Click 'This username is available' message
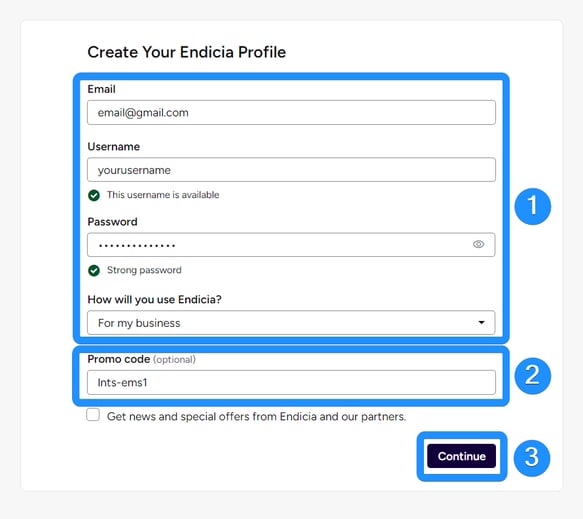The image size is (583, 519). pyautogui.click(x=163, y=195)
